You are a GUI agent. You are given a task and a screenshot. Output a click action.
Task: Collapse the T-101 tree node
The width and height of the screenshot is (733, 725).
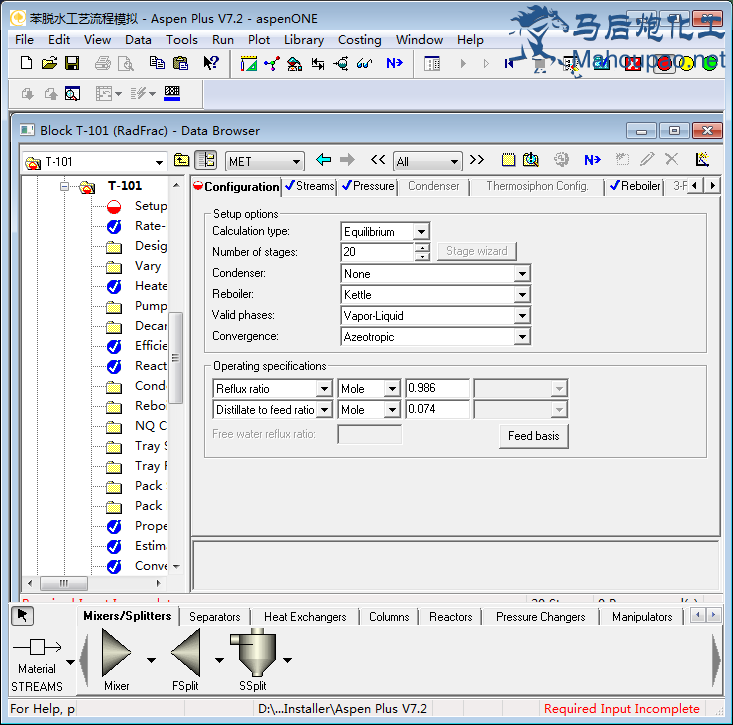(x=64, y=186)
